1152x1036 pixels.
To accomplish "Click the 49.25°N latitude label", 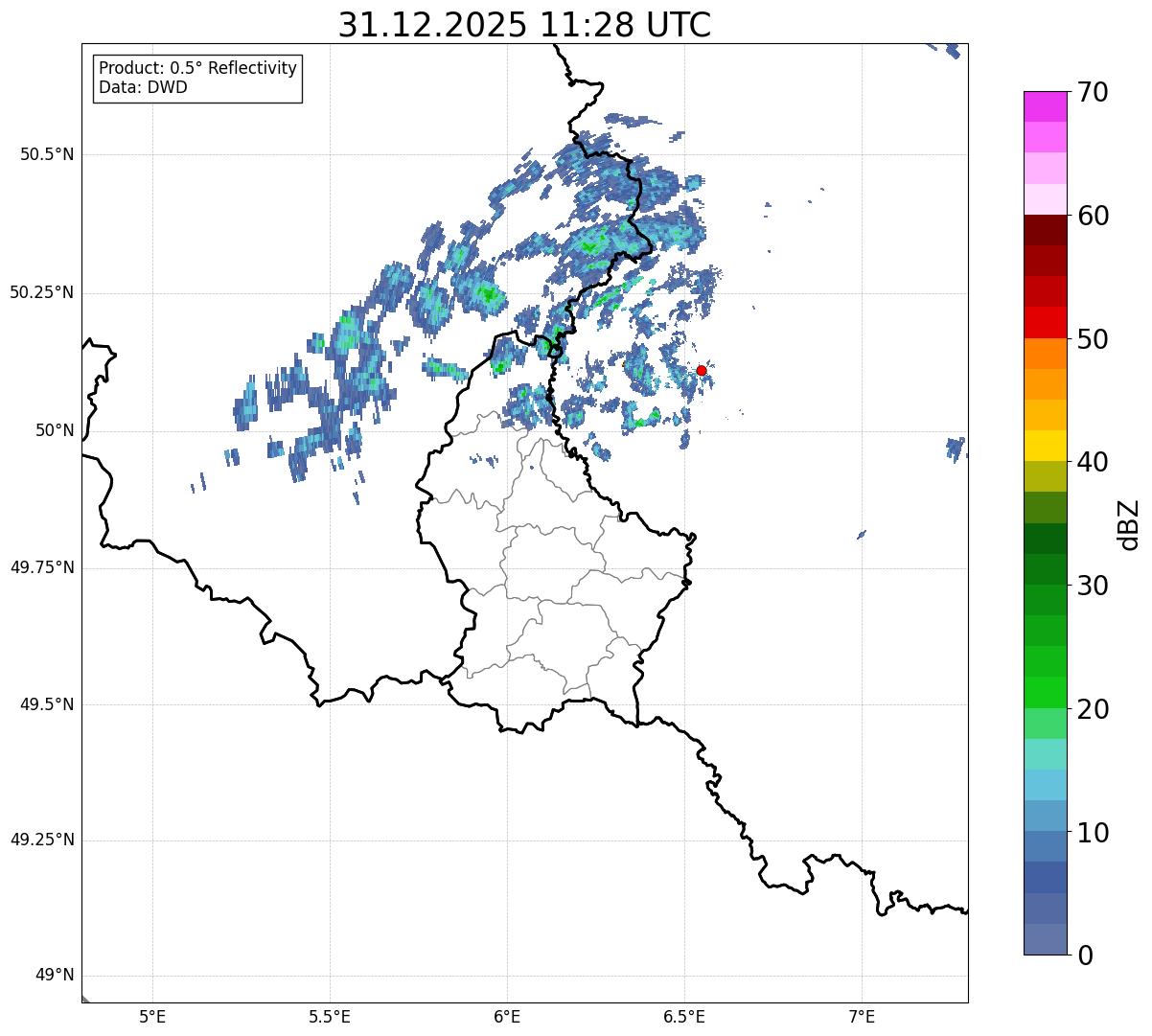I will point(41,840).
